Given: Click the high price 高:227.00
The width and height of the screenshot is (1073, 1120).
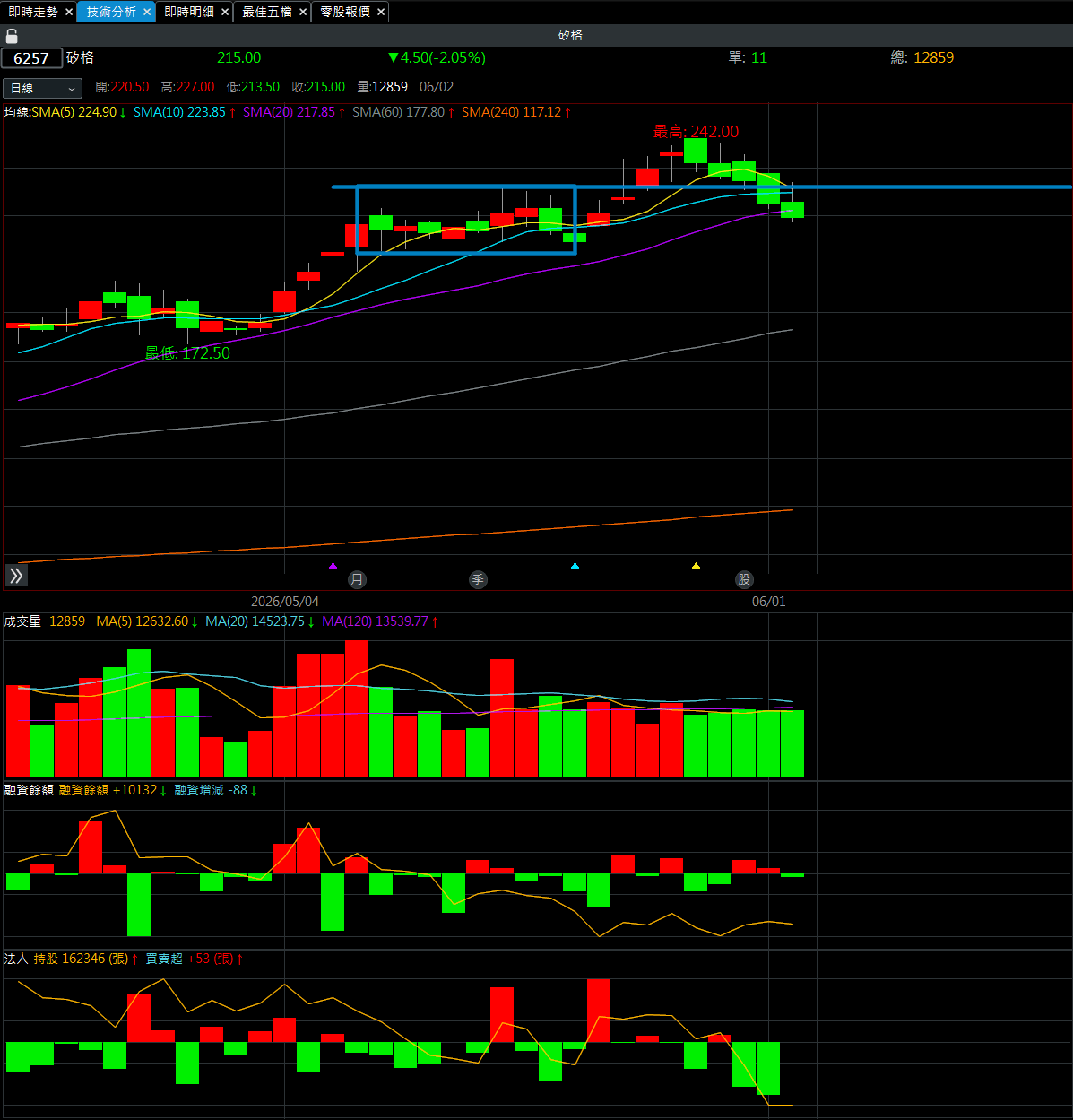Looking at the screenshot, I should pos(187,87).
